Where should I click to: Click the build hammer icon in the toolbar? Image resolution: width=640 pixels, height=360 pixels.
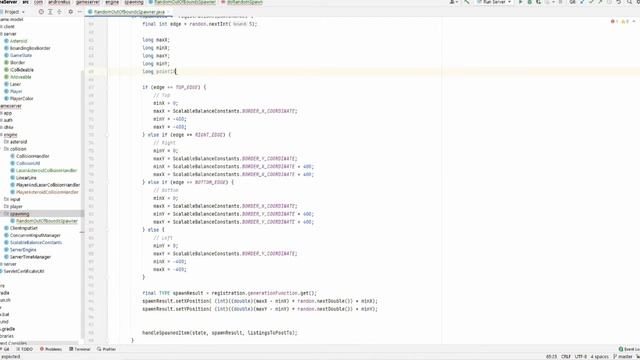click(x=467, y=2)
